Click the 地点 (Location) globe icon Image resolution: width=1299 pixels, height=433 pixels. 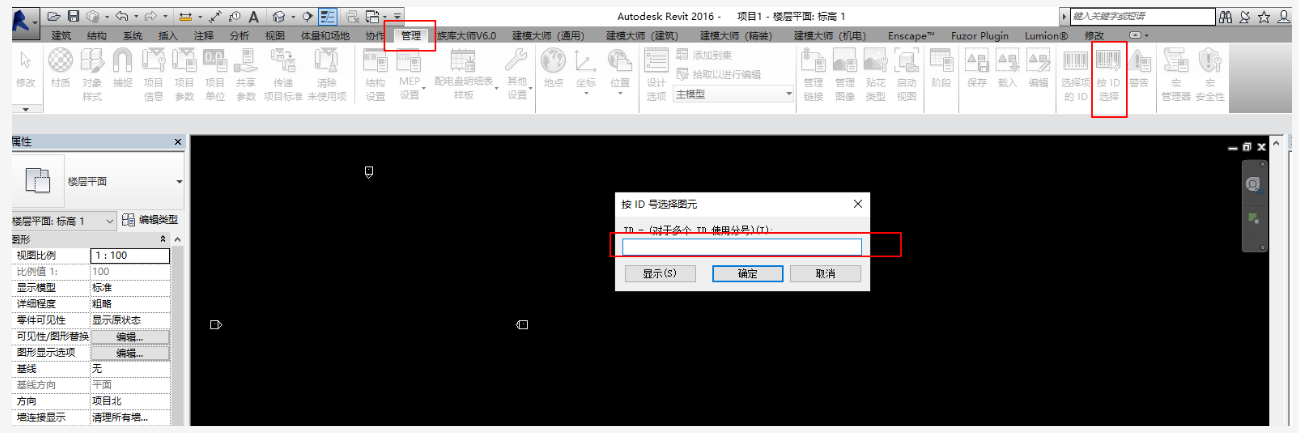tap(553, 70)
